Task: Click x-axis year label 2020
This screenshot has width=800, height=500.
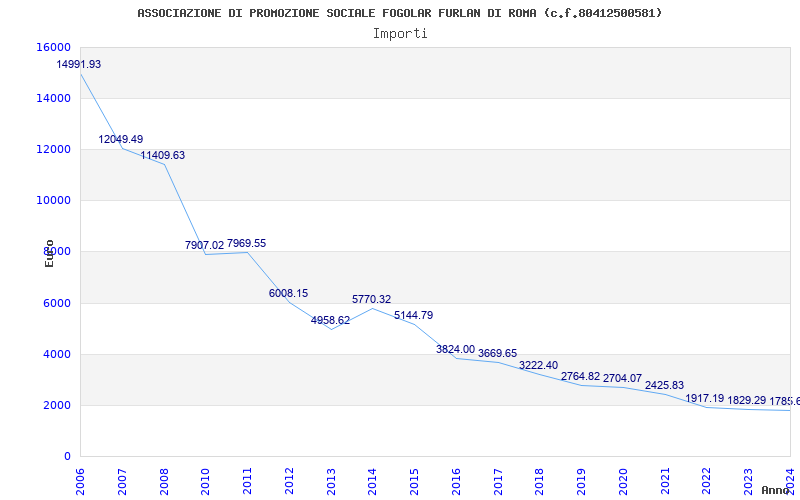Action: 623,482
